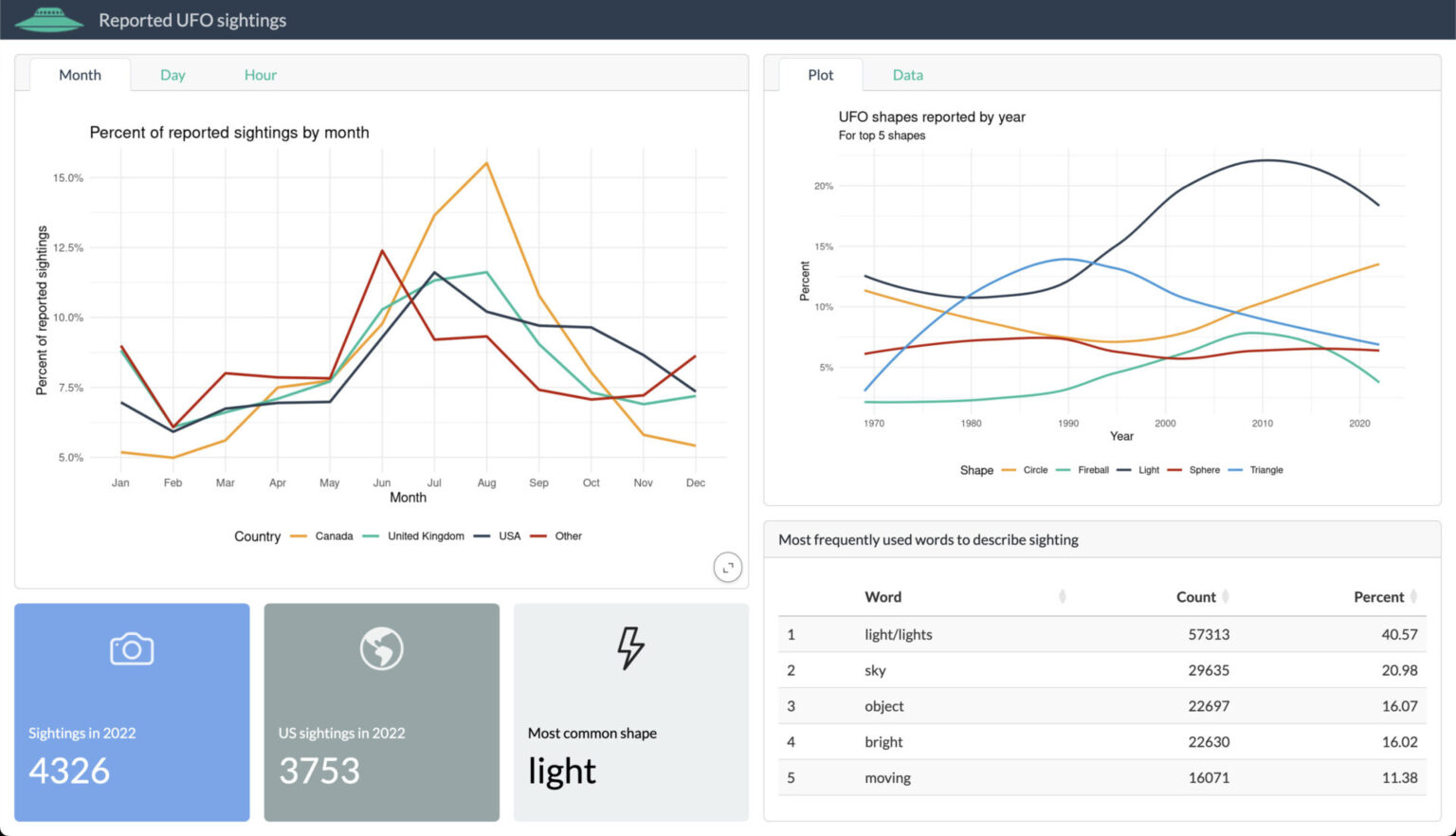Click sort arrows beside the Percent column
The image size is (1456, 836).
(x=1415, y=596)
